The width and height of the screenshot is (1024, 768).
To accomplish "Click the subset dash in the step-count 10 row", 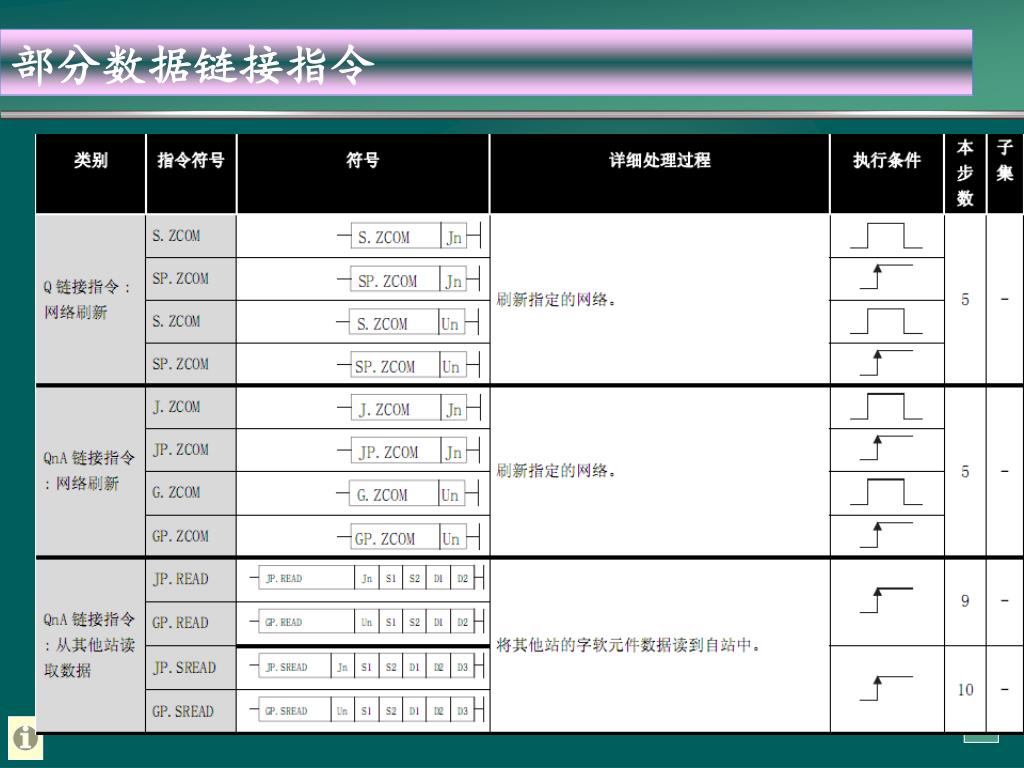I will pyautogui.click(x=1005, y=689).
